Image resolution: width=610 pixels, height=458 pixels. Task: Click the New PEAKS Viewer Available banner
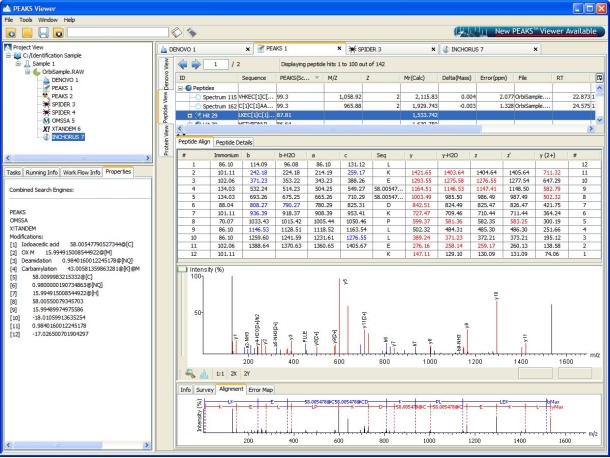pos(529,32)
